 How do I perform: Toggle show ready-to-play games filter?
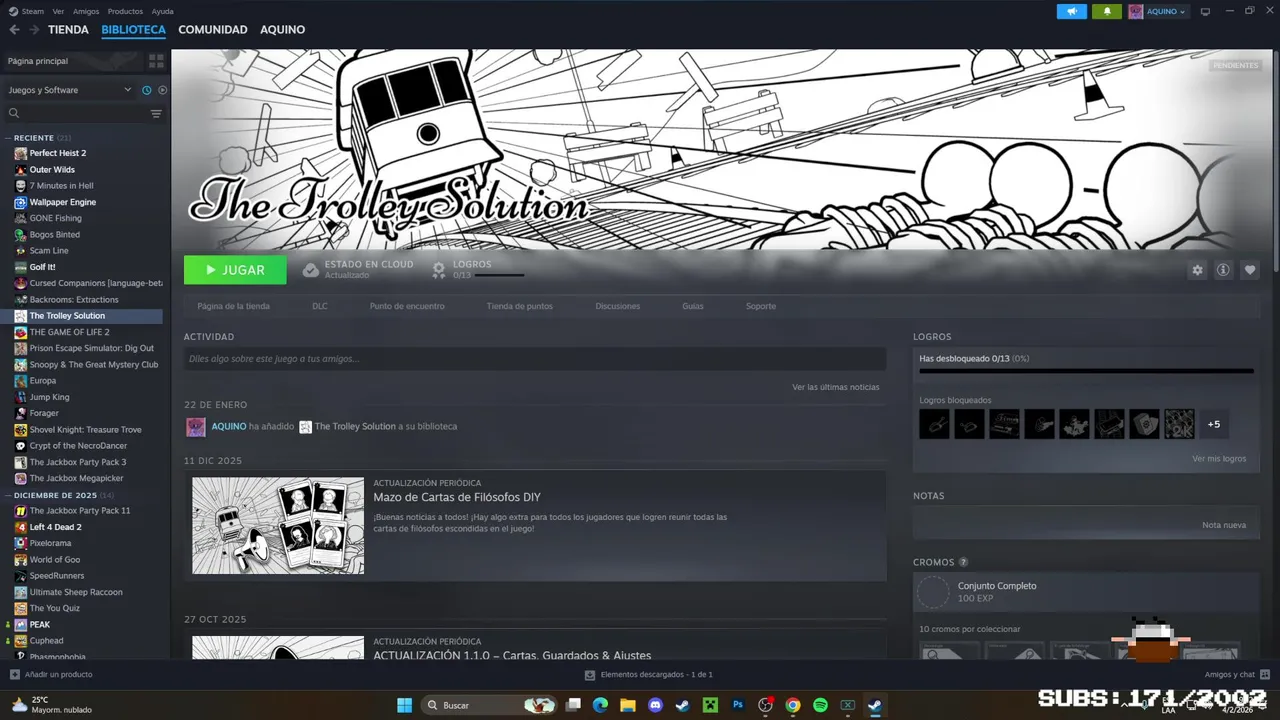pos(163,90)
